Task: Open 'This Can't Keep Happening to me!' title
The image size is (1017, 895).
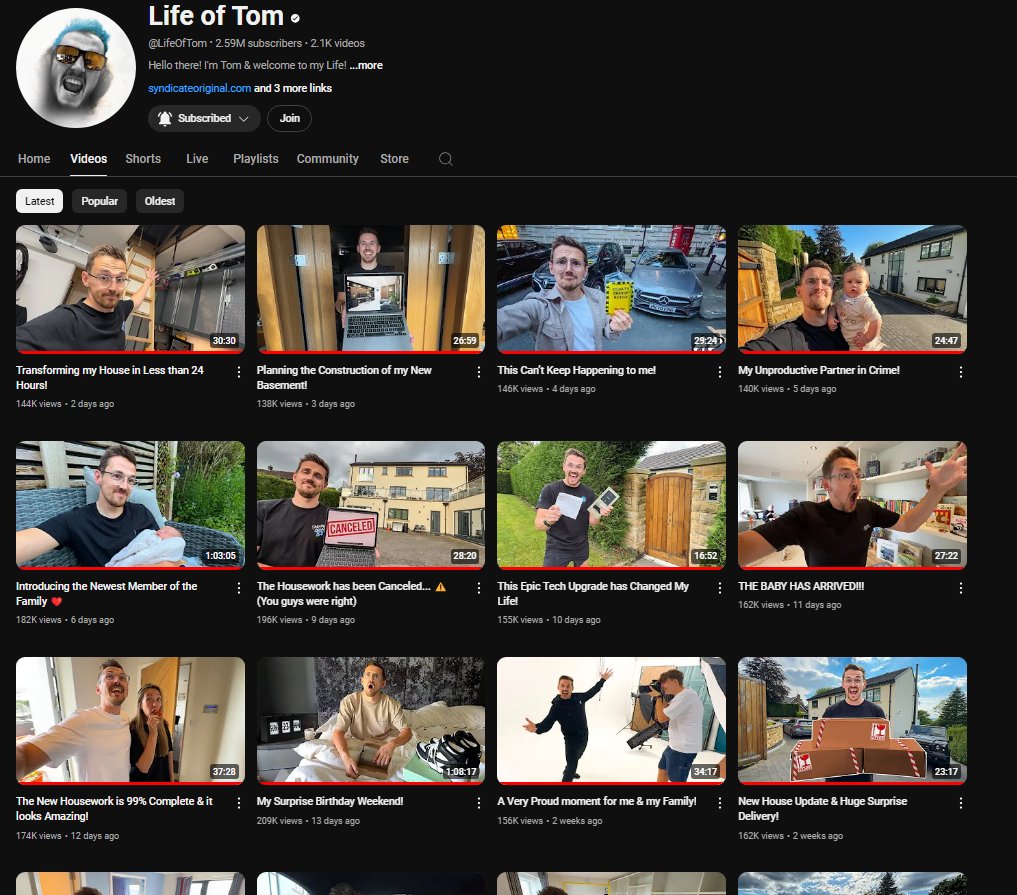Action: [577, 370]
